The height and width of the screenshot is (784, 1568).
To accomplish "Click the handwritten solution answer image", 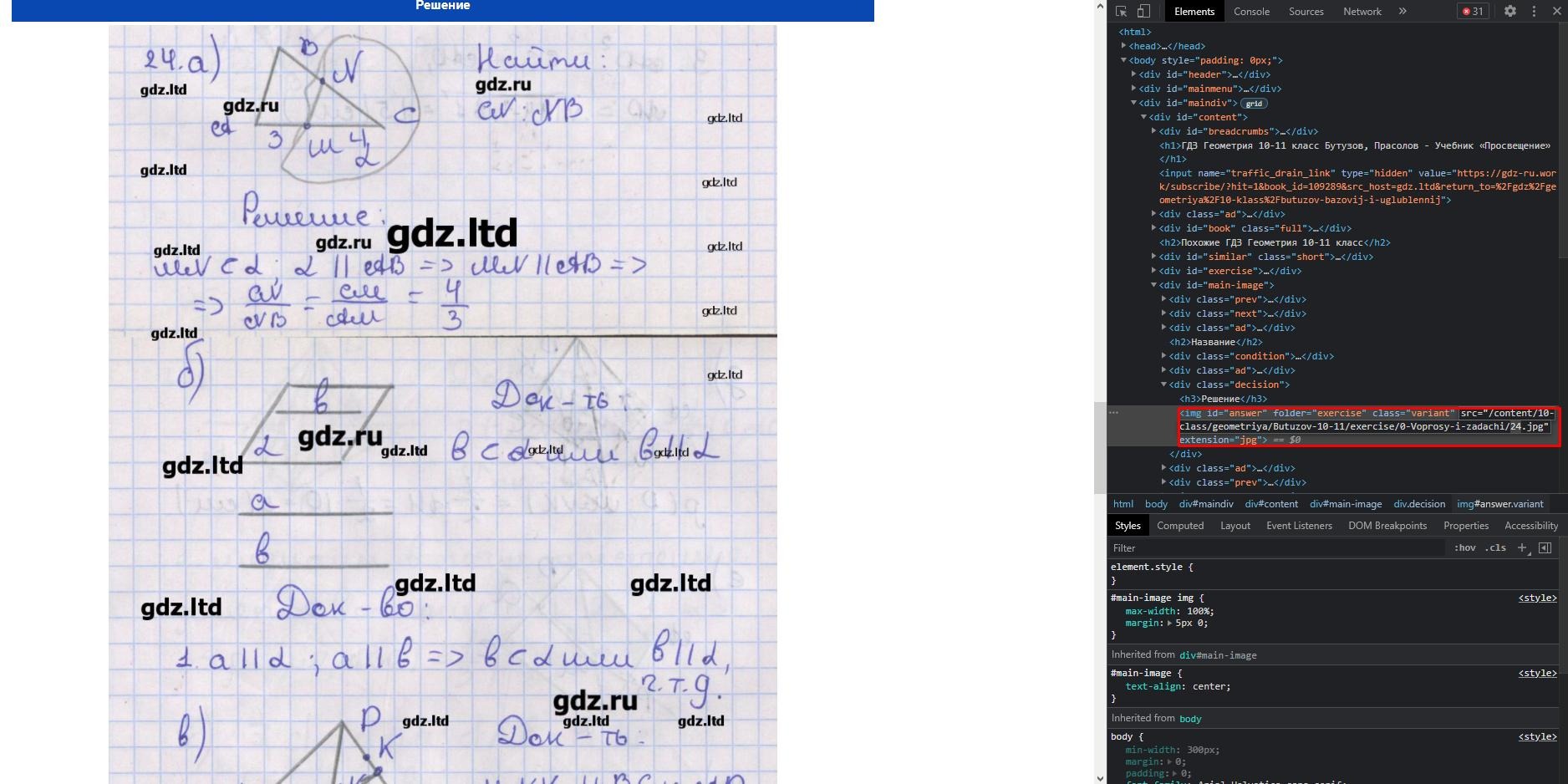I will tap(443, 405).
